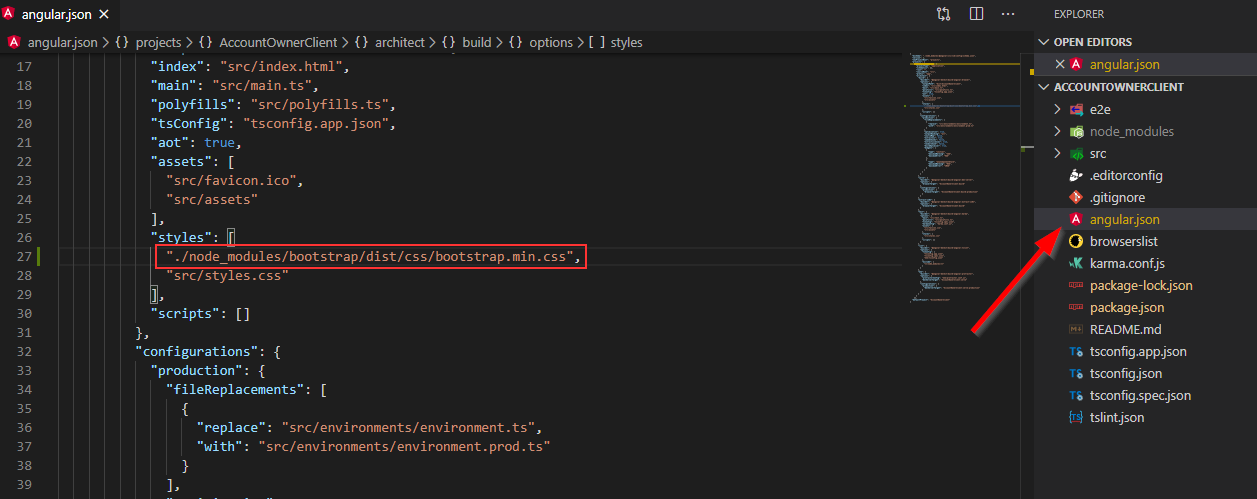Image resolution: width=1257 pixels, height=499 pixels.
Task: Click the e2e folder icon
Action: [x=1077, y=109]
